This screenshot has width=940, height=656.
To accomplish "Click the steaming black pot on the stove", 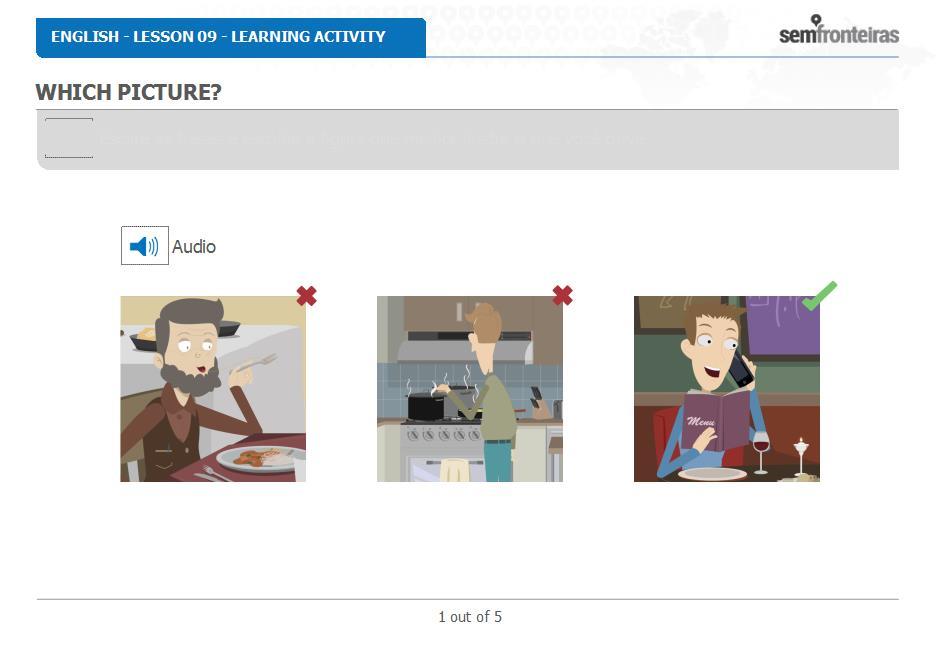I will (426, 407).
